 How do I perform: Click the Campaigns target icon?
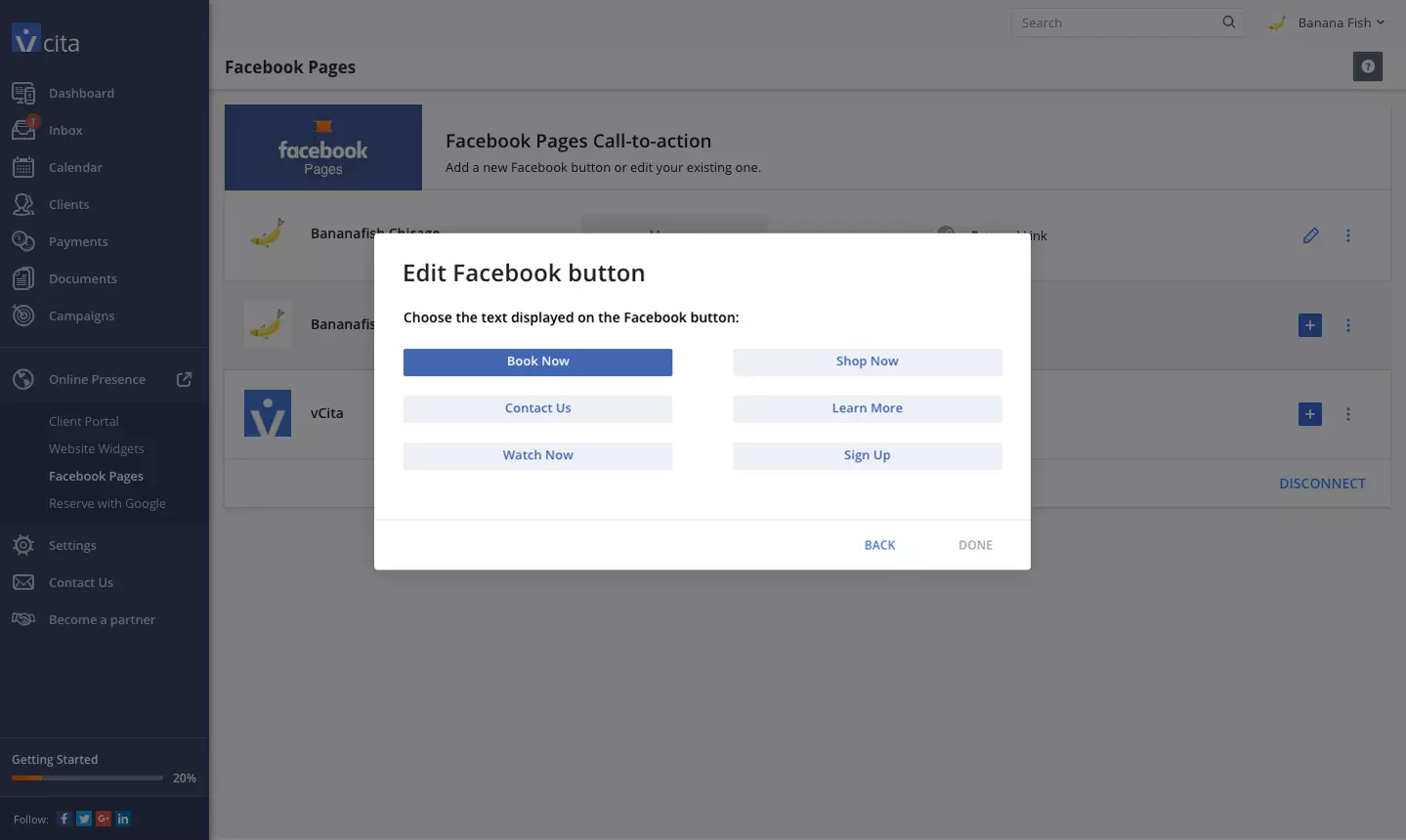click(23, 315)
